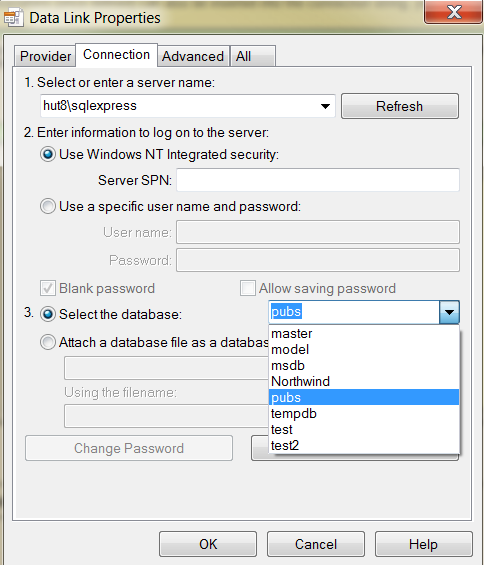Viewport: 484px width, 565px height.
Task: Select Use a specific user name and password
Action: click(x=48, y=206)
